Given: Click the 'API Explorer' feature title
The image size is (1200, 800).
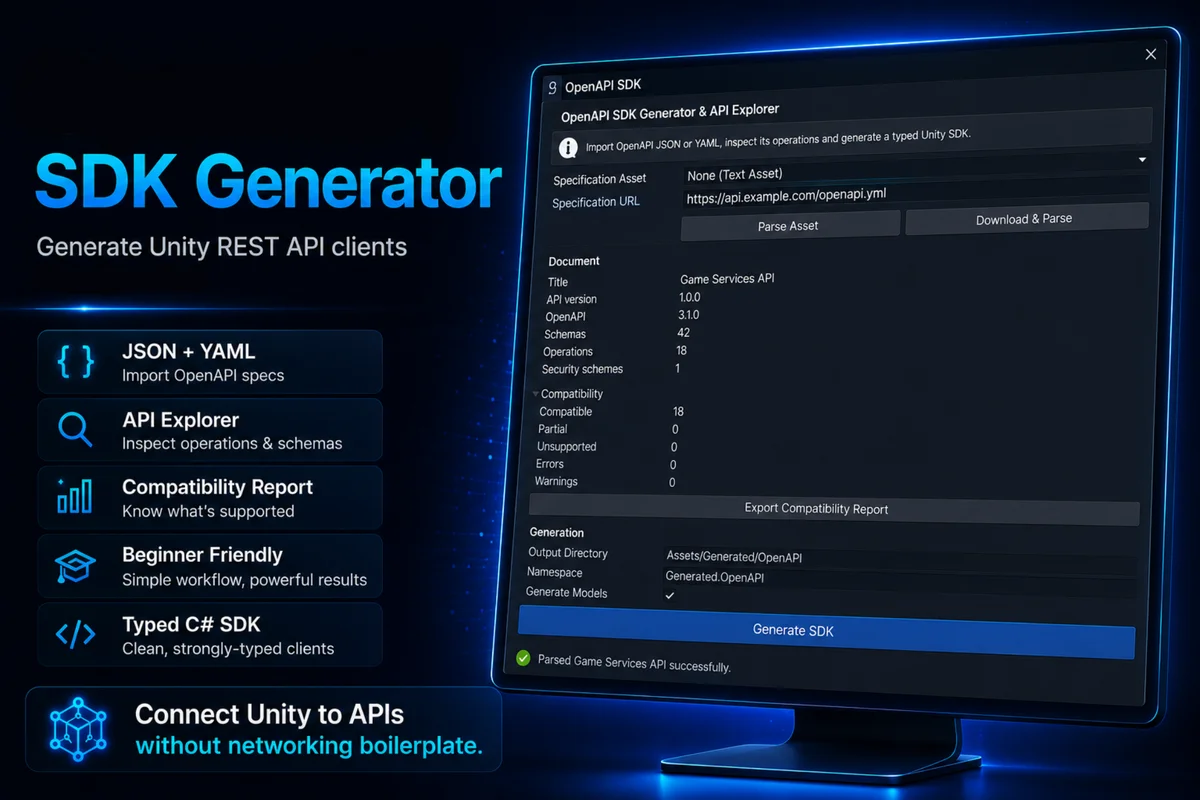Looking at the screenshot, I should point(180,420).
